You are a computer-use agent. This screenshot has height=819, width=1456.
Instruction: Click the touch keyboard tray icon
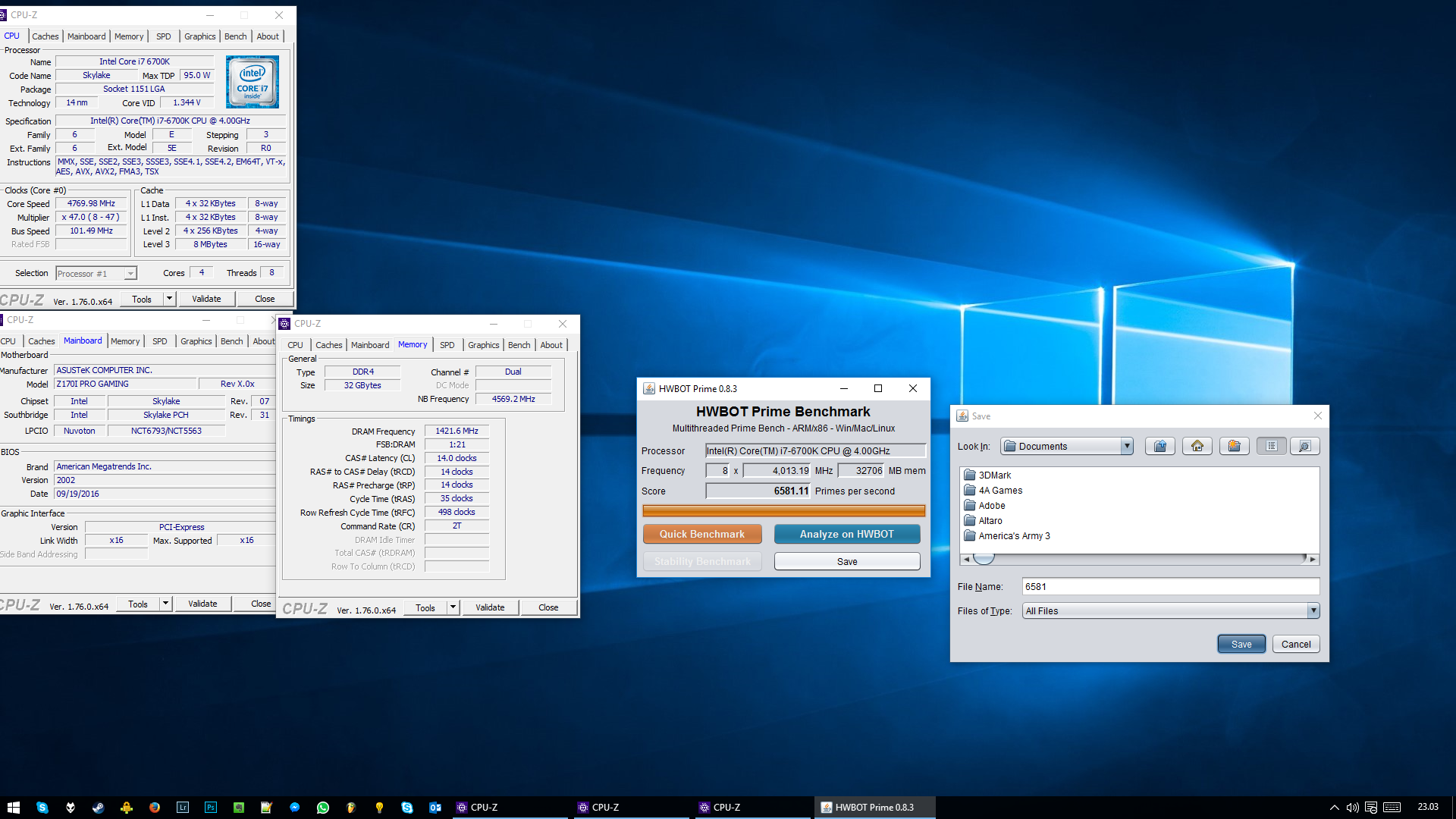click(x=1392, y=808)
